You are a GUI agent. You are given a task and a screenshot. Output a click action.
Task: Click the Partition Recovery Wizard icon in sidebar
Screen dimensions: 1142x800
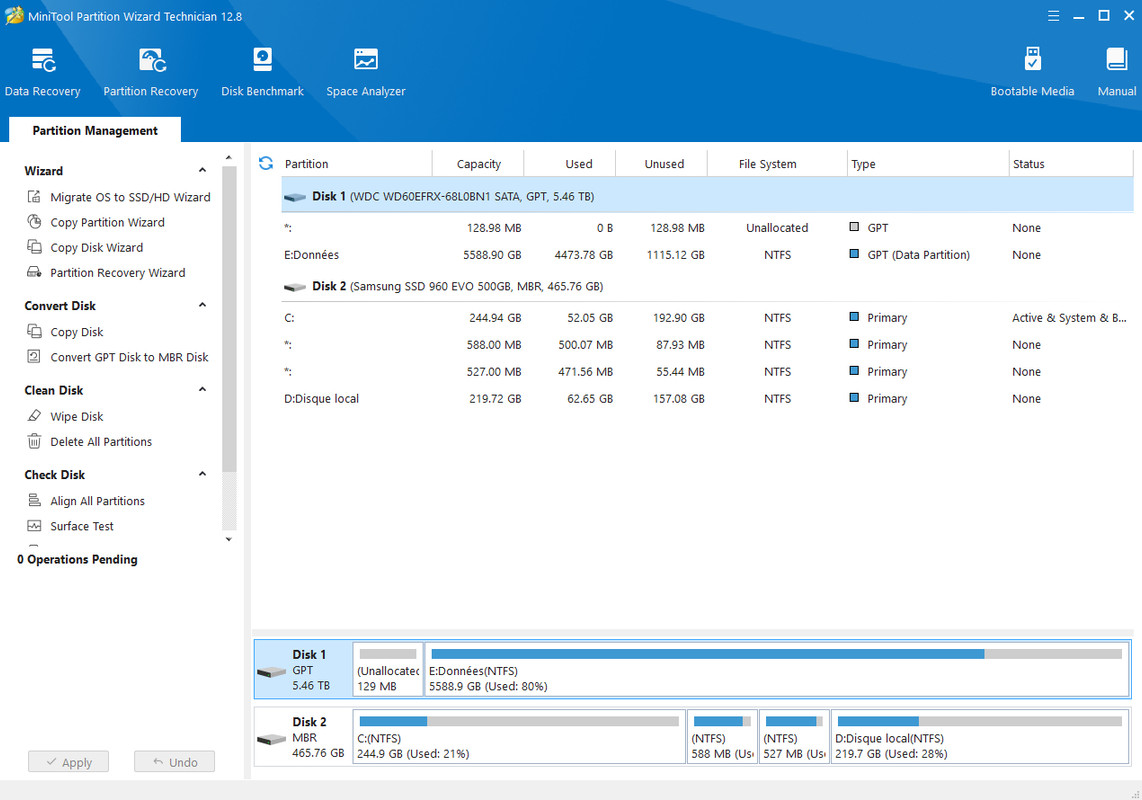point(34,272)
